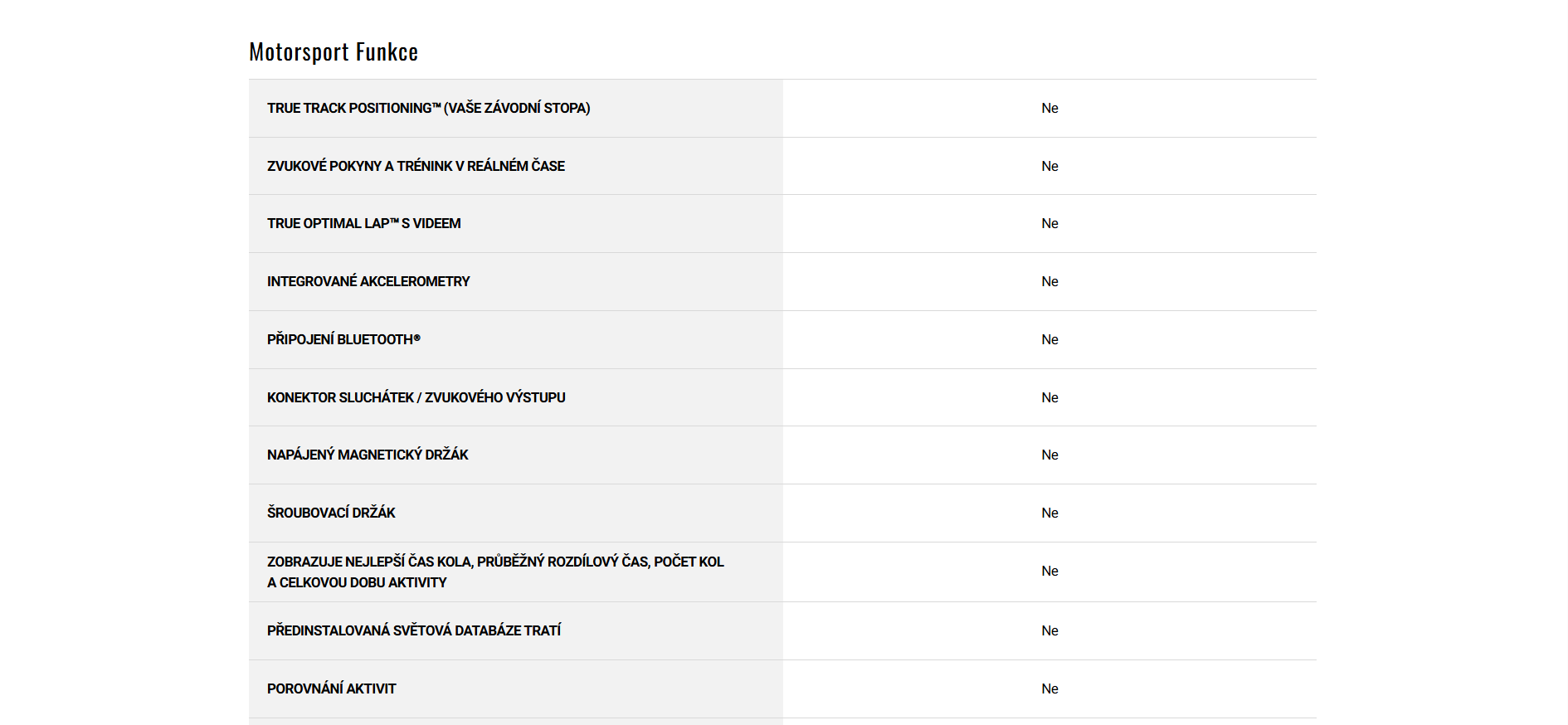Image resolution: width=1568 pixels, height=725 pixels.
Task: Click the Ne value for Integrované akcelerometry
Action: coord(1049,281)
